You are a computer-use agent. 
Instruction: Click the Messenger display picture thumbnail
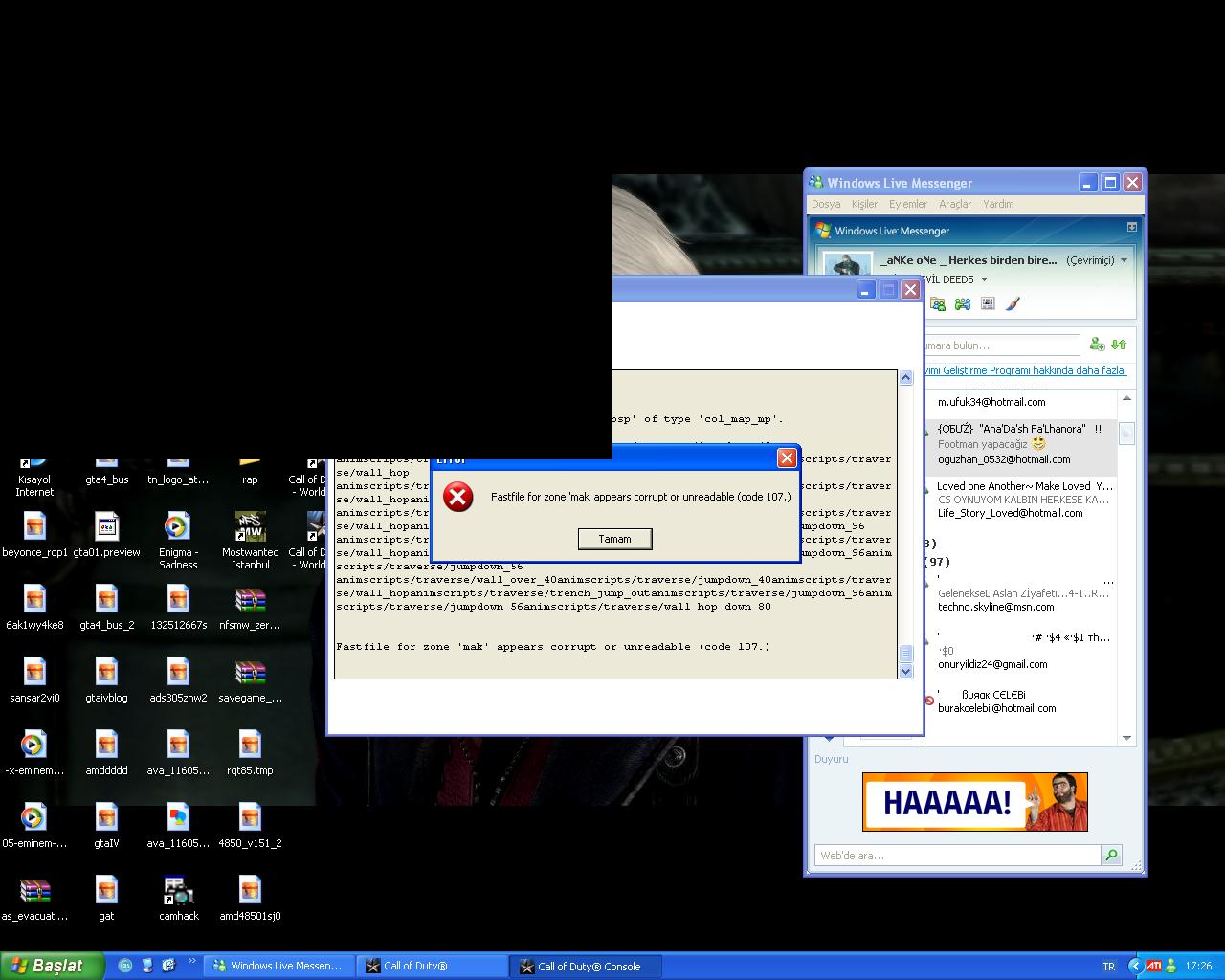click(848, 264)
